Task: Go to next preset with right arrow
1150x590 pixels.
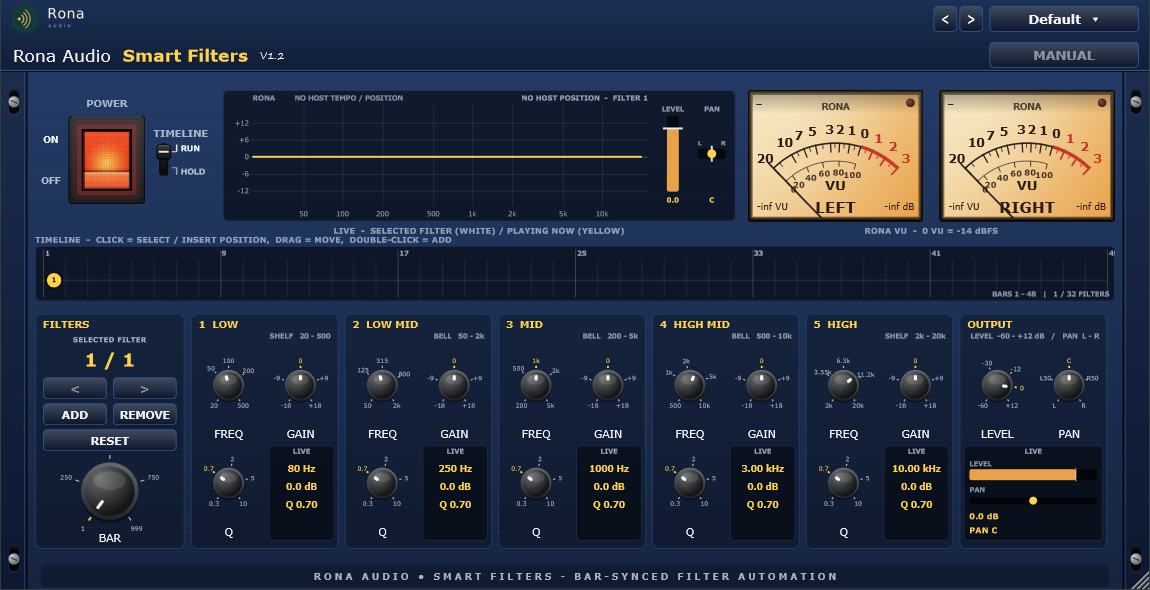Action: pyautogui.click(x=971, y=20)
